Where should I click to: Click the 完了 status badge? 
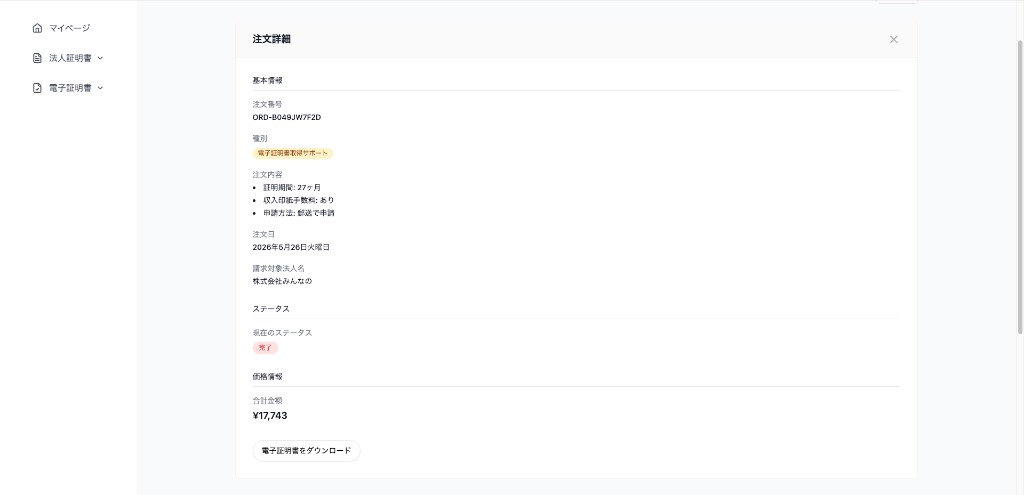(x=265, y=348)
